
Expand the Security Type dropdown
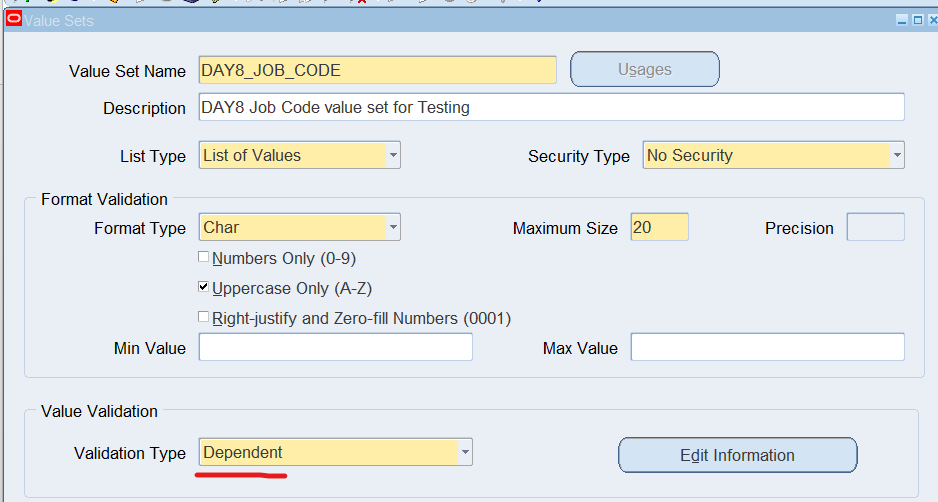pyautogui.click(x=897, y=156)
